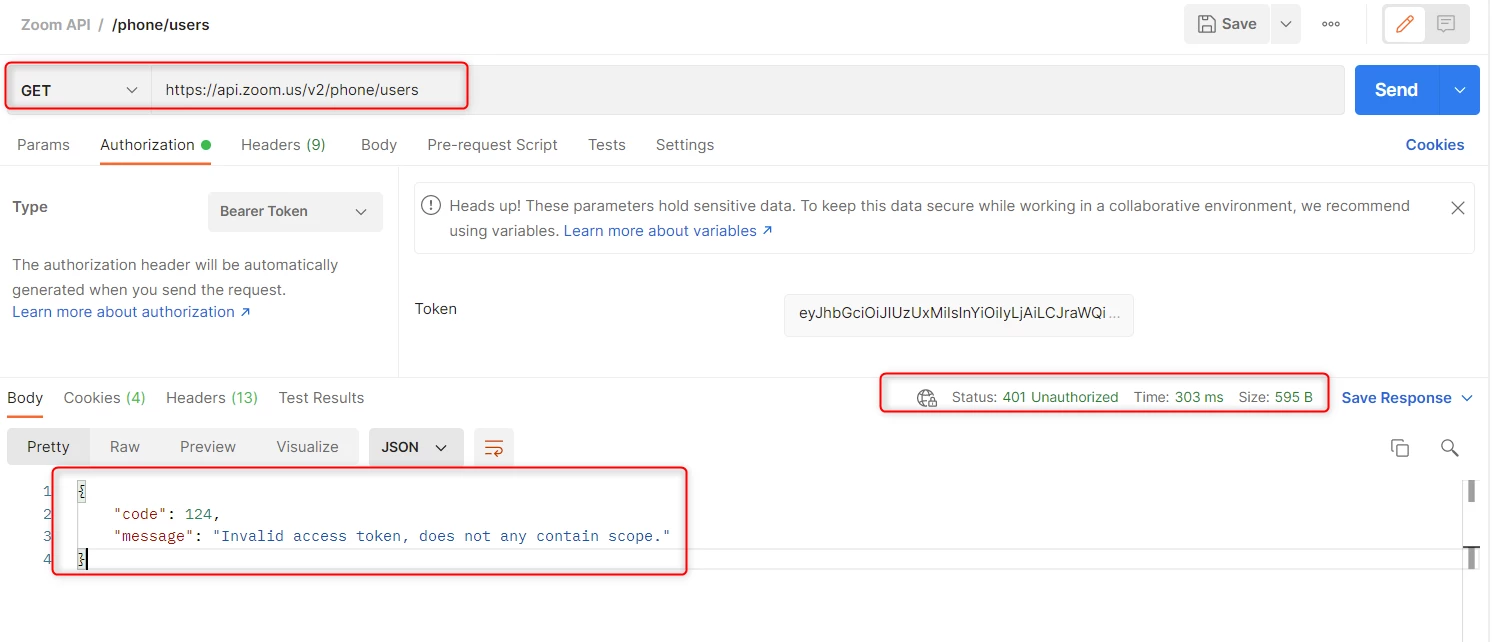Follow Learn more about authorization link
Image resolution: width=1496 pixels, height=642 pixels.
pos(131,312)
